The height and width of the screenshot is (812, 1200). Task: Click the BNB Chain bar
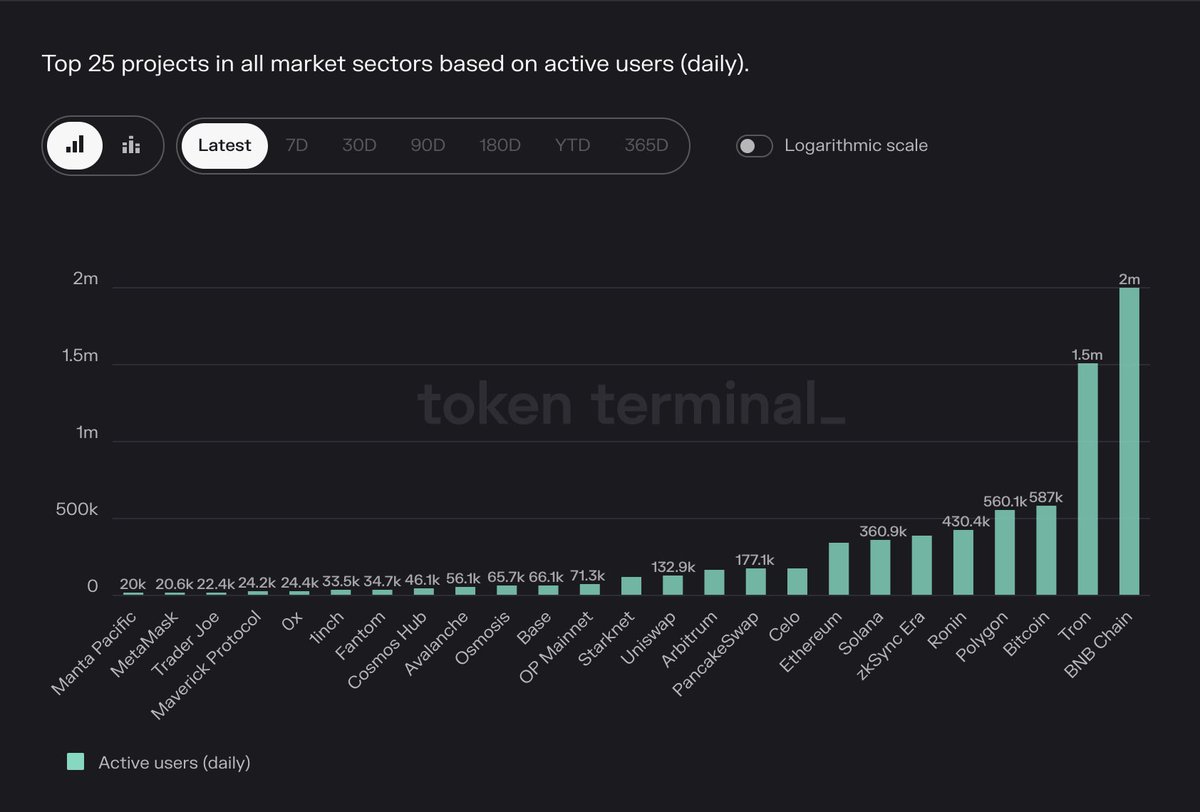click(1129, 441)
